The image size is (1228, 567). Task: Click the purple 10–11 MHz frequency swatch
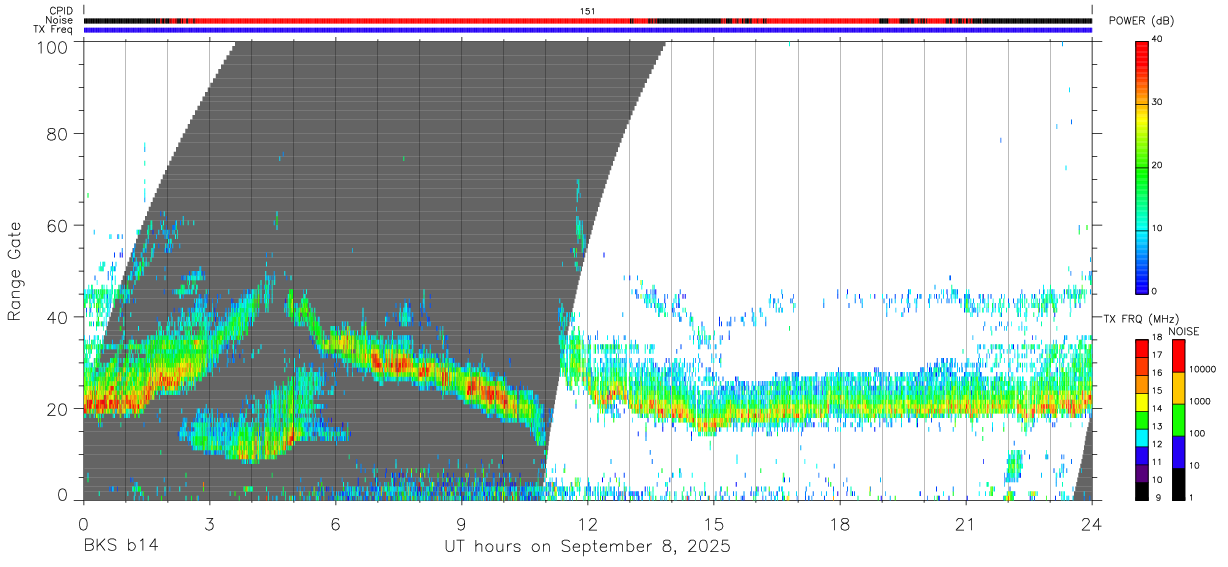1142,474
